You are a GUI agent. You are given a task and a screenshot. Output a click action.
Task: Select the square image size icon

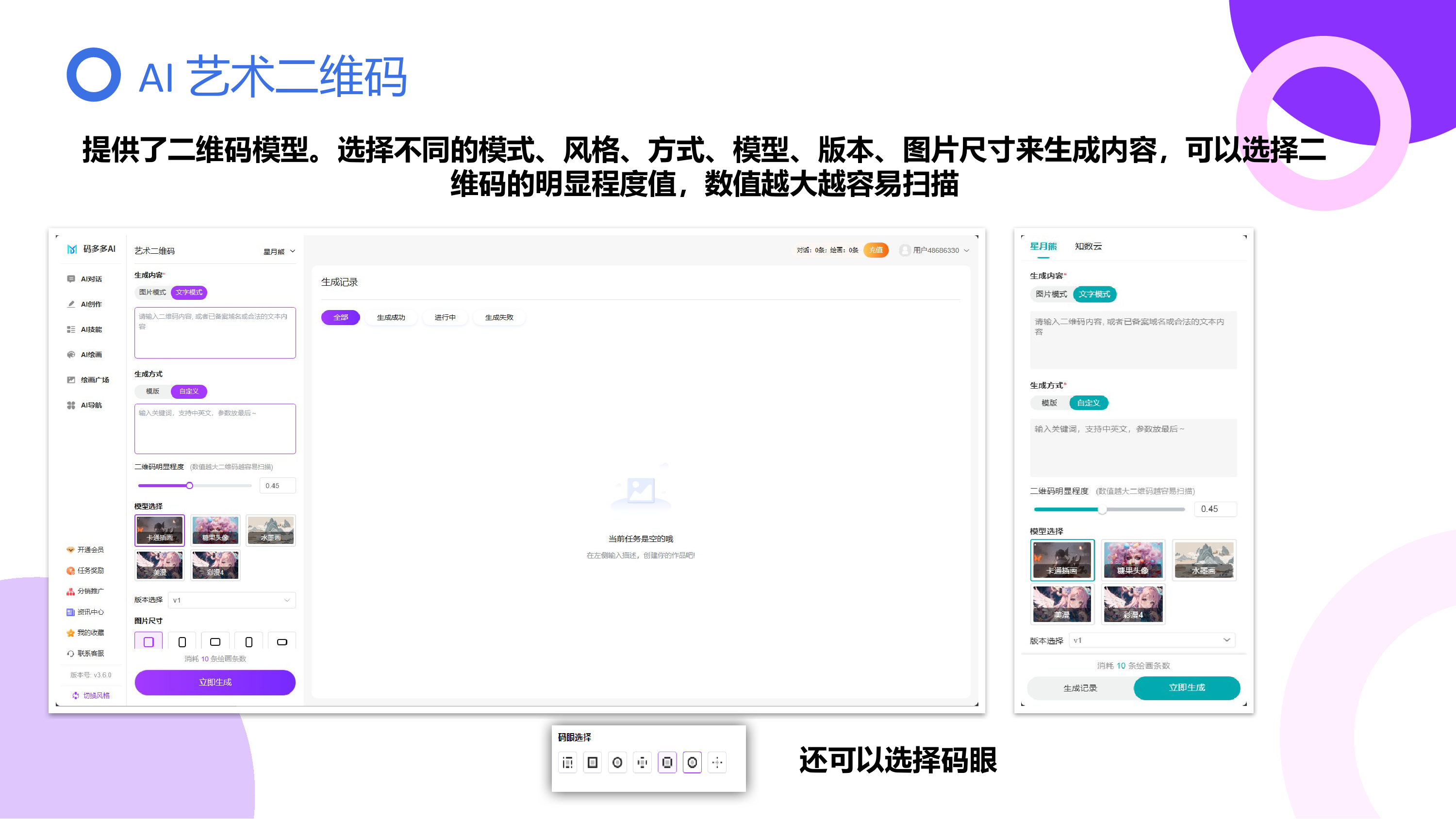pyautogui.click(x=149, y=642)
